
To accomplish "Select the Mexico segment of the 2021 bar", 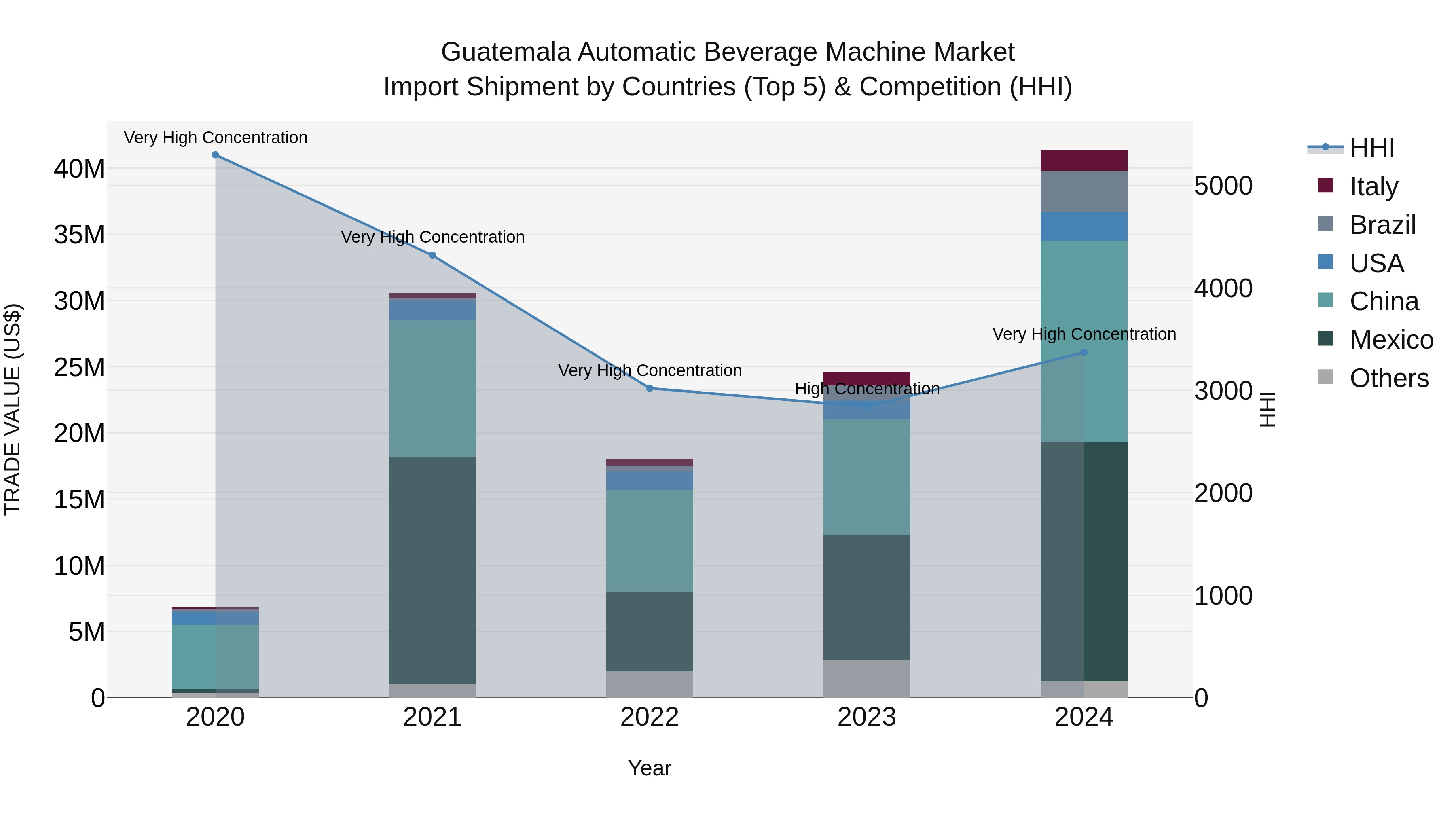I will [432, 570].
